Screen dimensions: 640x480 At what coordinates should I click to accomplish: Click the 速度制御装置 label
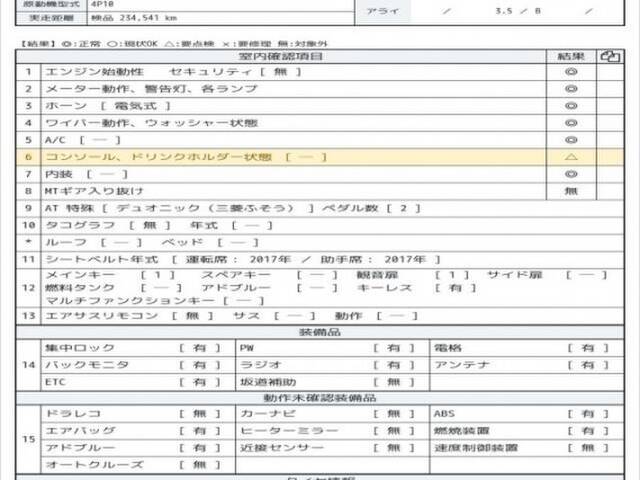476,448
